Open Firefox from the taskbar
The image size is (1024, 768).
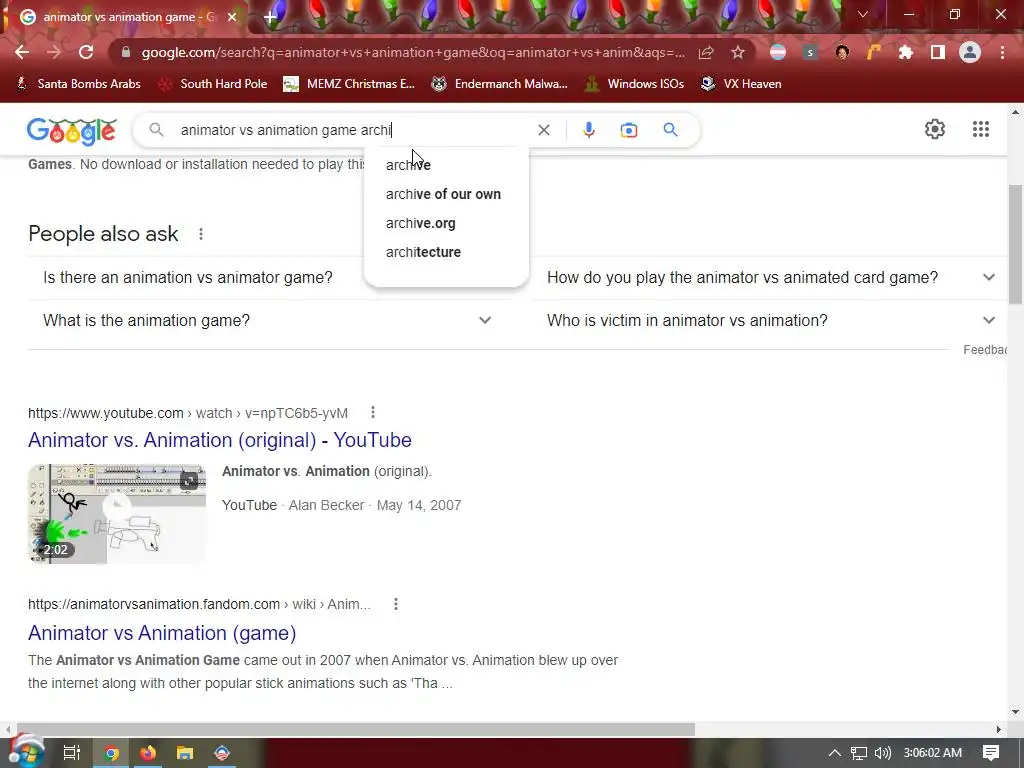(148, 753)
